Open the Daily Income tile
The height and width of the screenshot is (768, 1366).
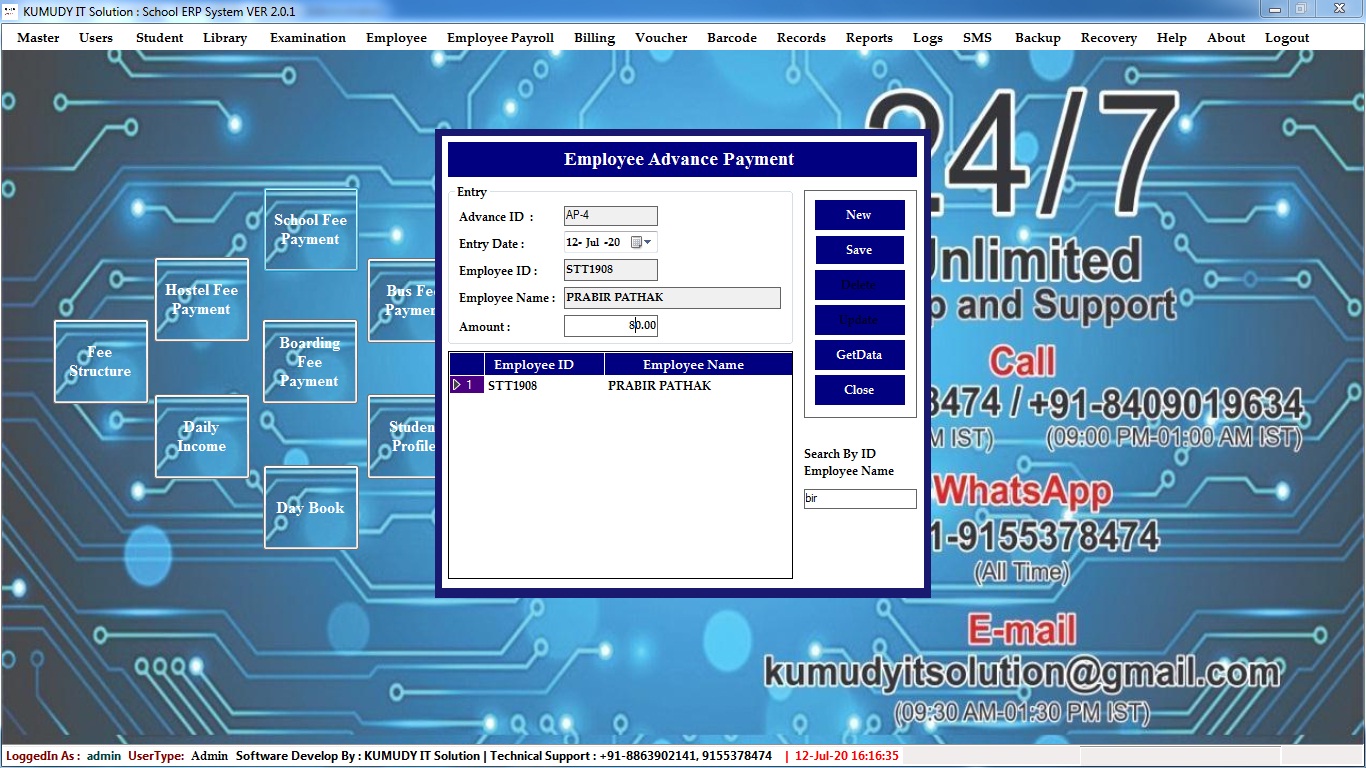tap(201, 437)
